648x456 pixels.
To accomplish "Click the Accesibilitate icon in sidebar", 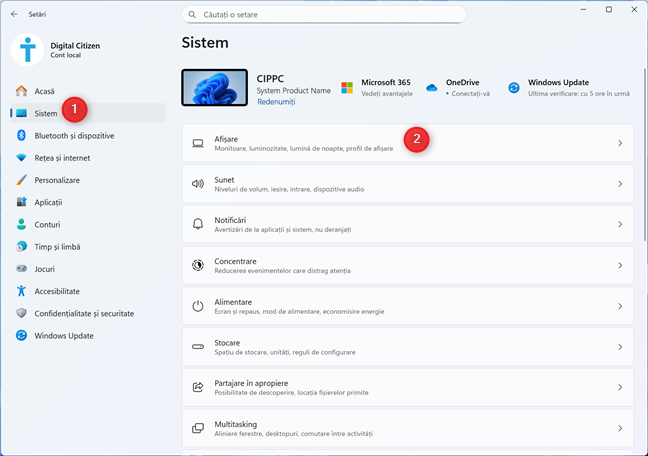I will point(21,291).
